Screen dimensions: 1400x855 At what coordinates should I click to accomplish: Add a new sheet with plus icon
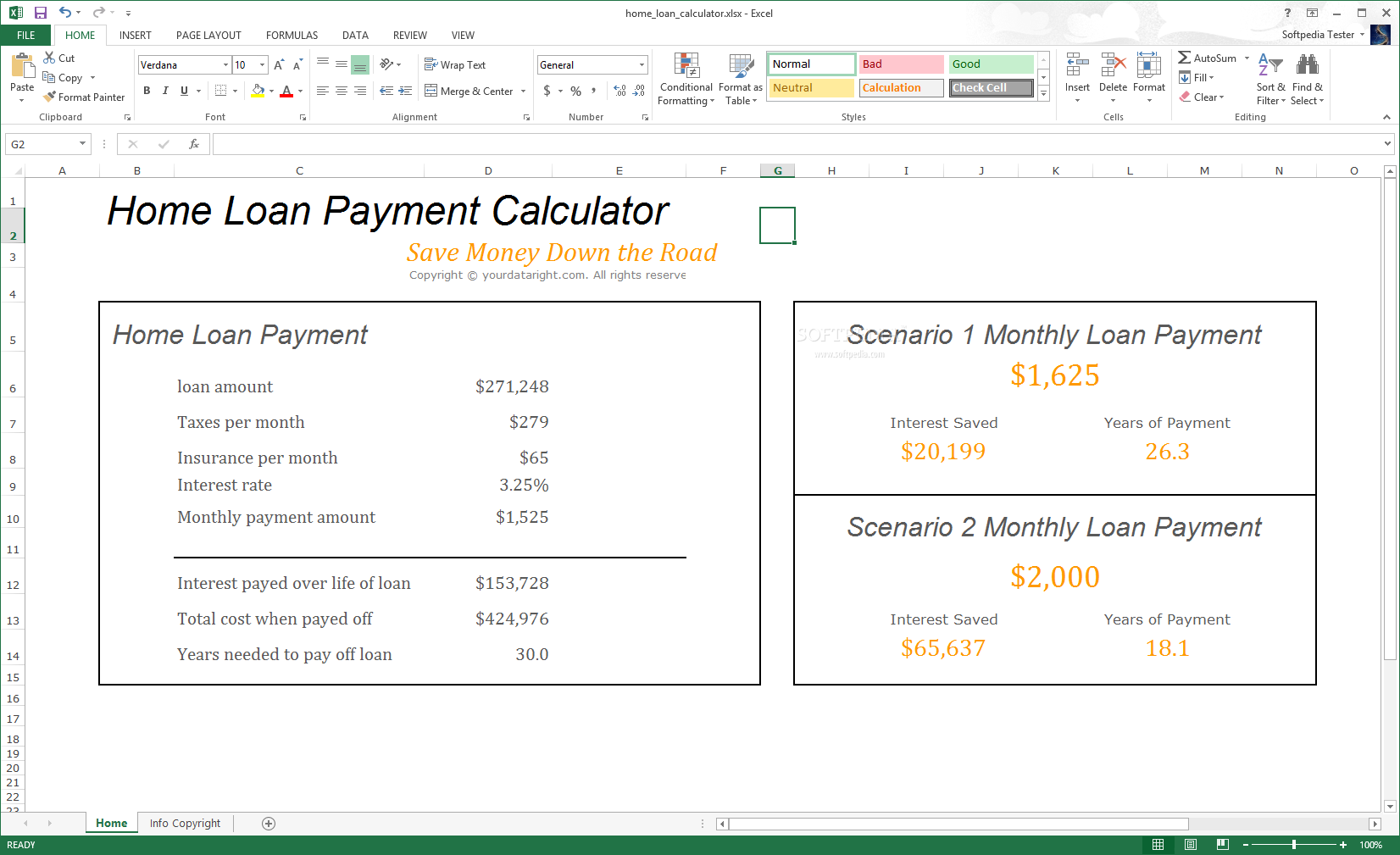tap(269, 823)
